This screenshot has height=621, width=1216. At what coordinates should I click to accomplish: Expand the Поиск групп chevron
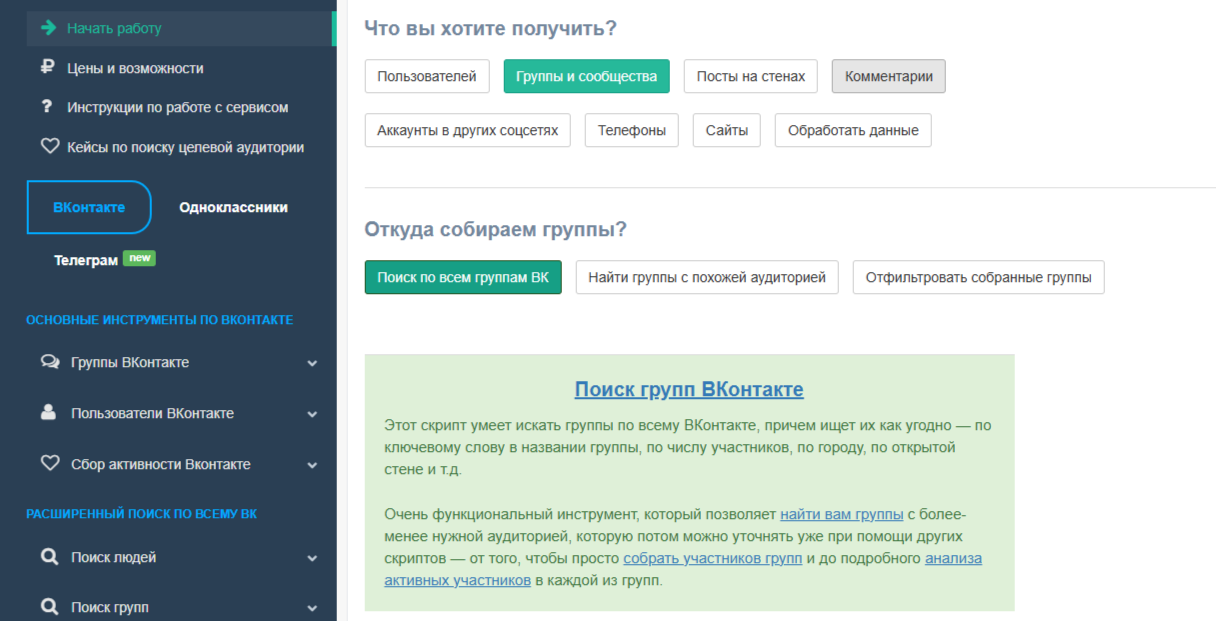tap(313, 608)
